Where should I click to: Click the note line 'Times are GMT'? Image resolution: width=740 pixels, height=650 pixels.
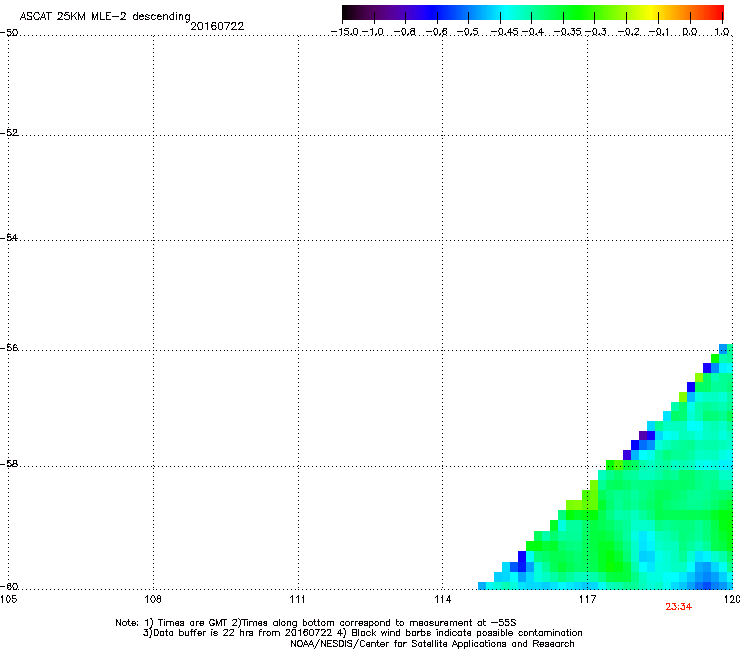pos(193,623)
